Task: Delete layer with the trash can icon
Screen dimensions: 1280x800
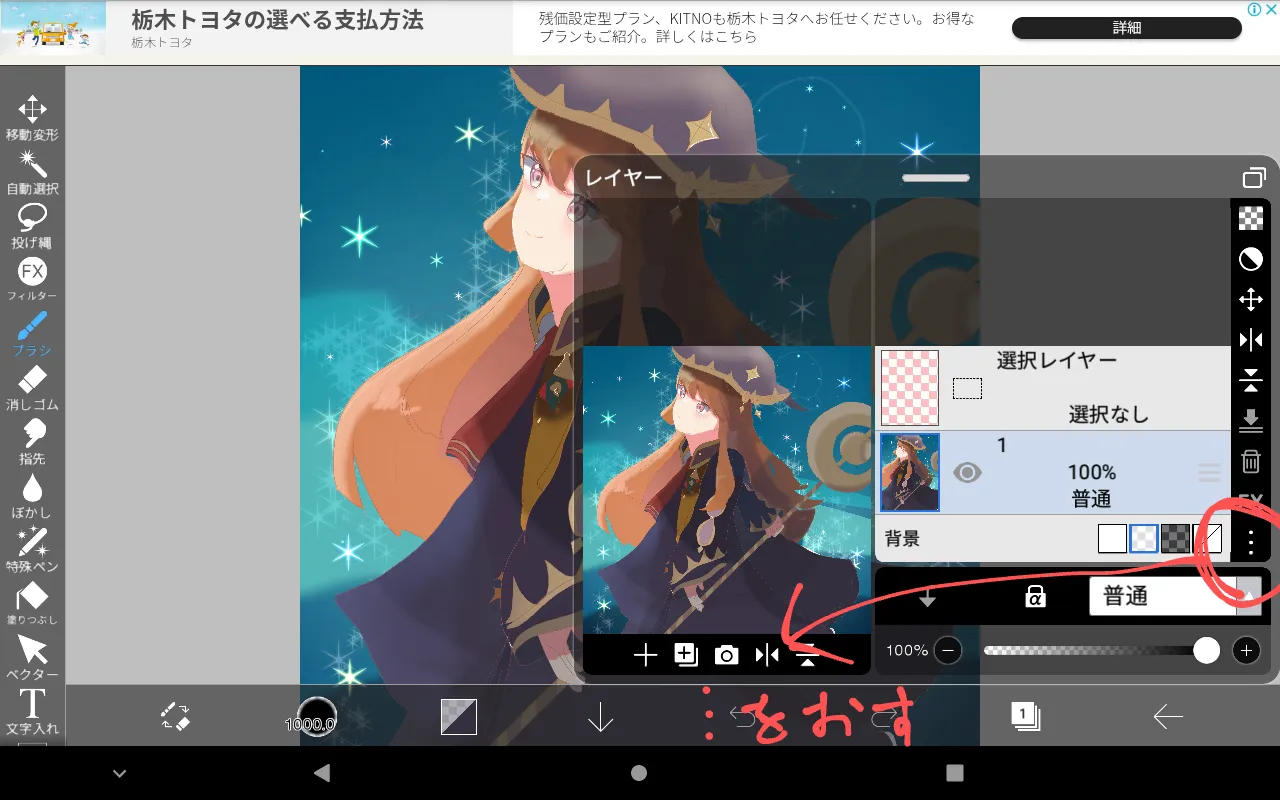Action: 1251,461
